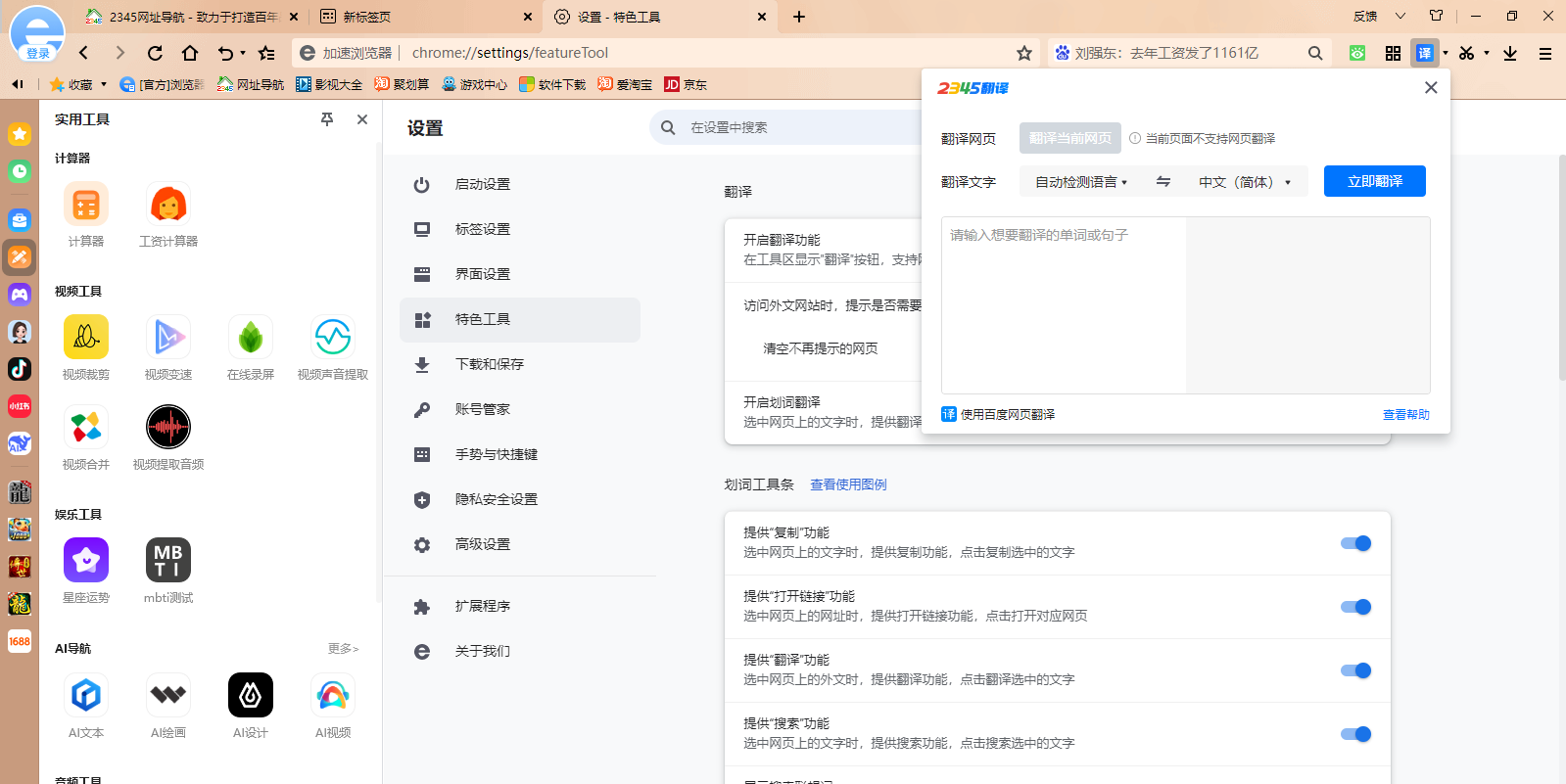Viewport: 1566px width, 784px height.
Task: Click the translate icon in browser toolbar
Action: tap(1424, 53)
